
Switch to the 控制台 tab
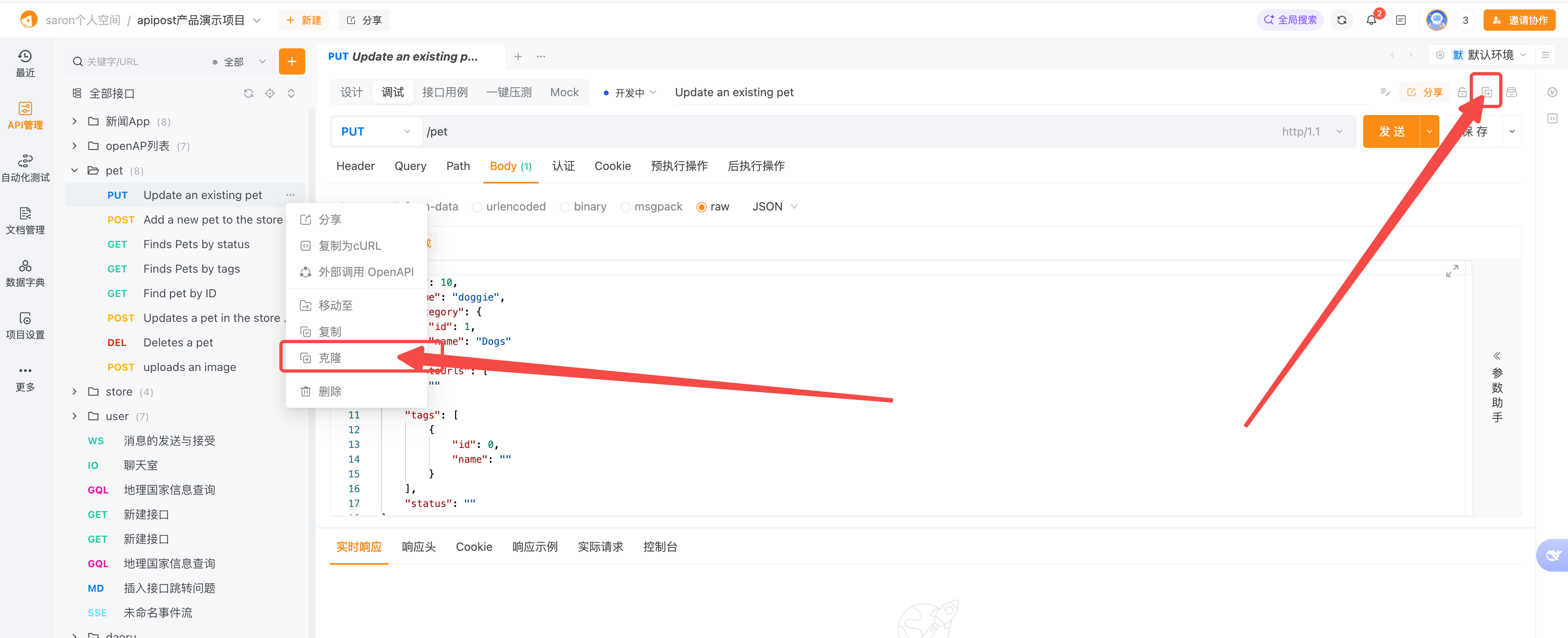(660, 546)
